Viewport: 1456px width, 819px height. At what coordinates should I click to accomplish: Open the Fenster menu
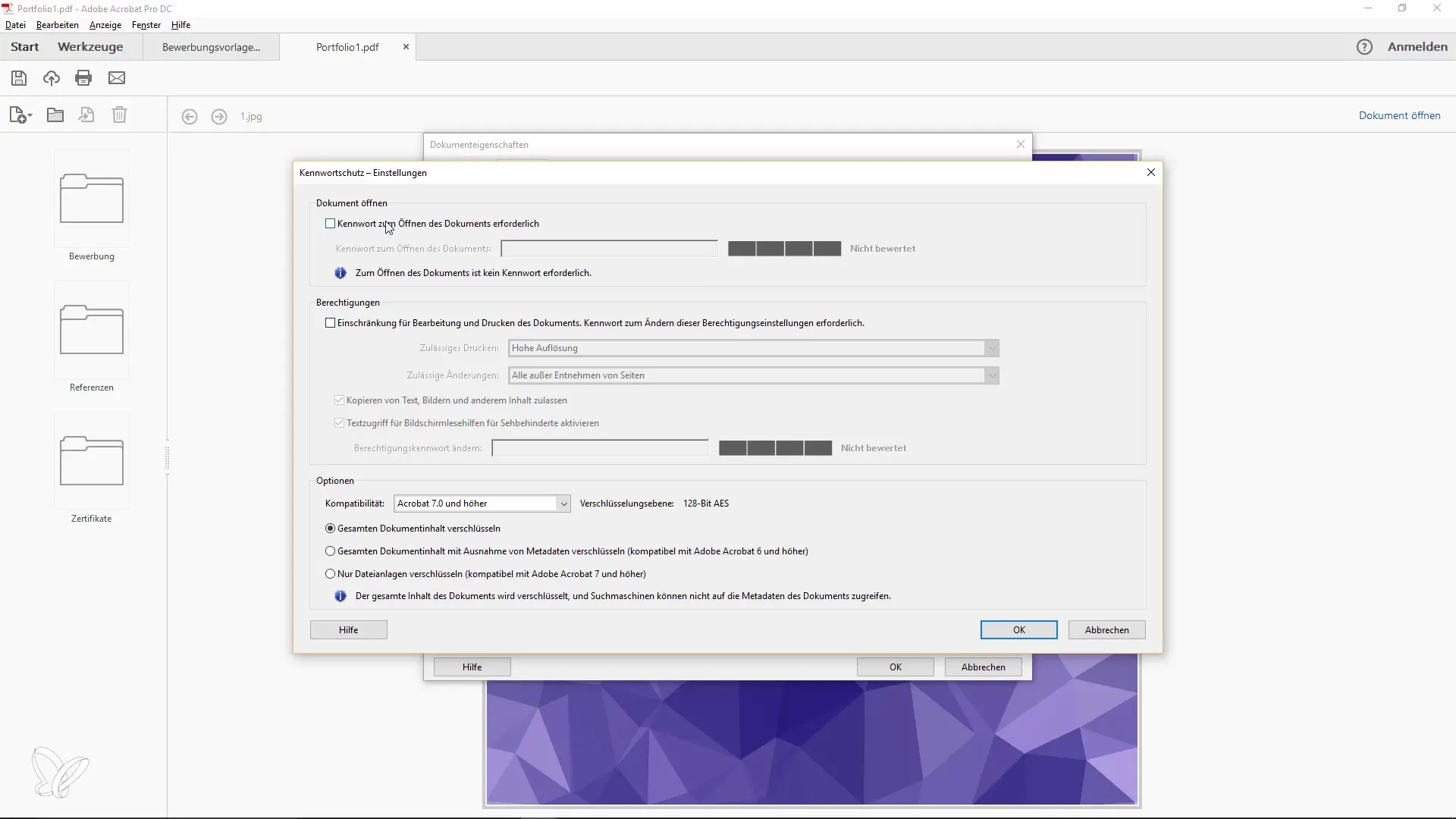[x=146, y=25]
